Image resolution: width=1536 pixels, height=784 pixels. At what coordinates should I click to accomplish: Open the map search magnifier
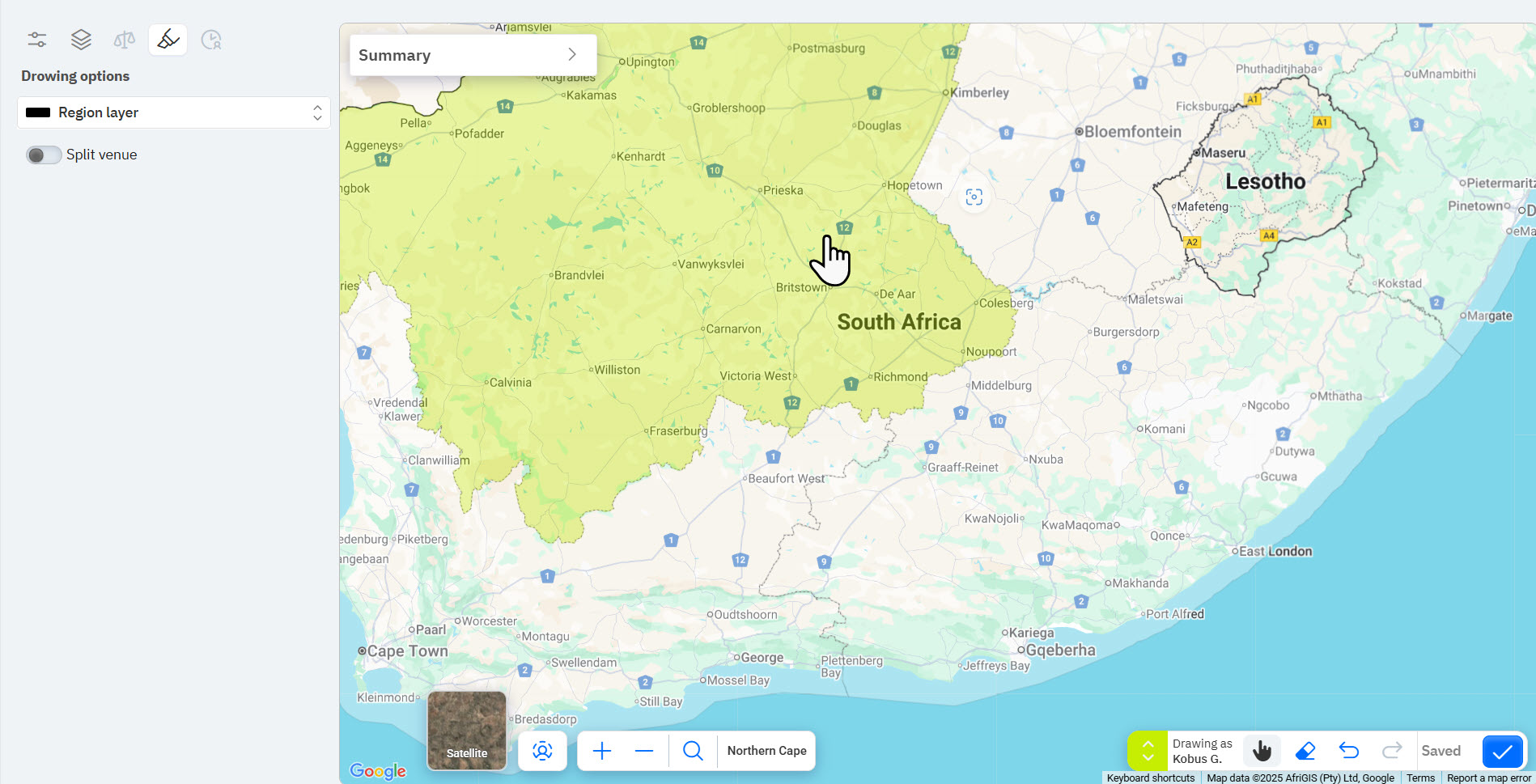click(x=693, y=751)
